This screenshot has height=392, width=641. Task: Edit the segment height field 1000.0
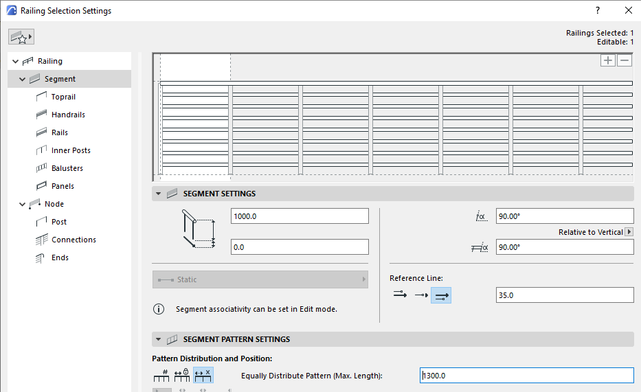300,216
